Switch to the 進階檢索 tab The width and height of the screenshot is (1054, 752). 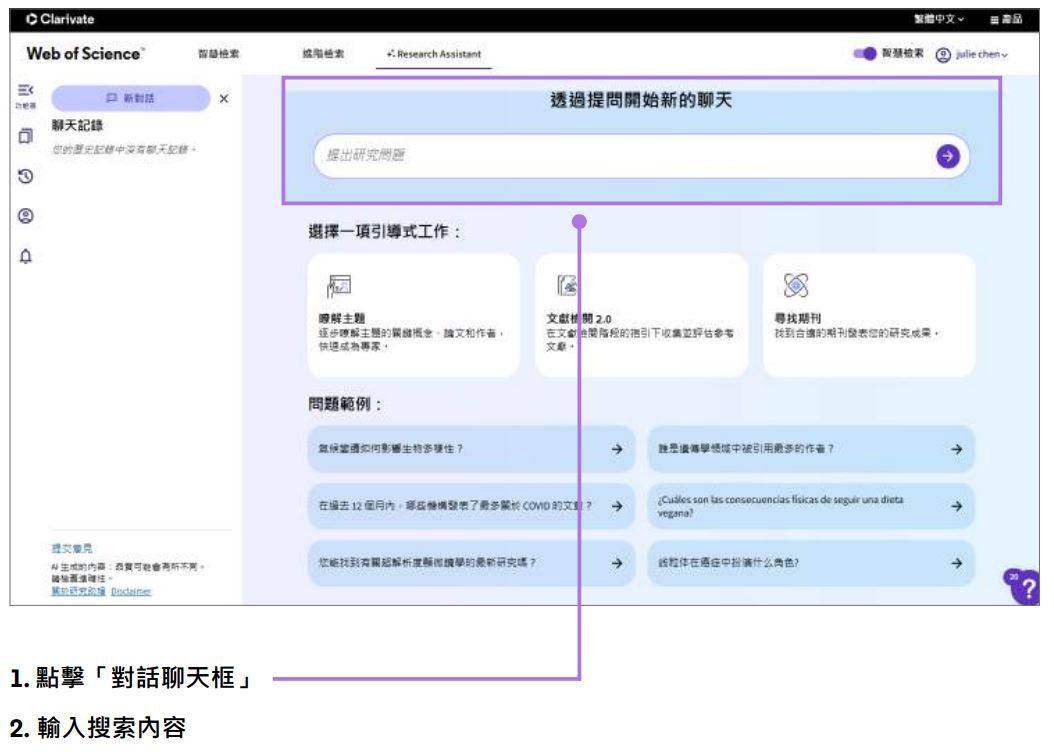(323, 54)
